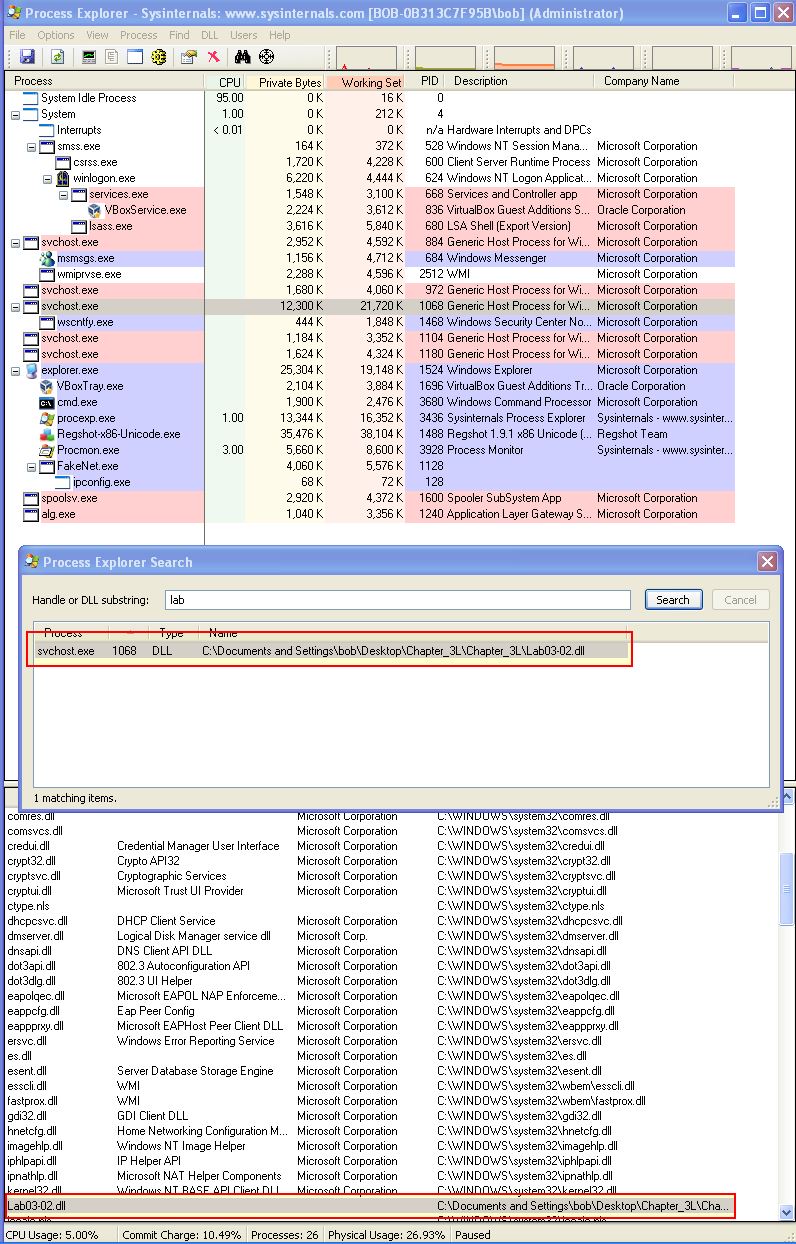Collapse the explorer.exe process tree
Image resolution: width=796 pixels, height=1244 pixels.
16,370
